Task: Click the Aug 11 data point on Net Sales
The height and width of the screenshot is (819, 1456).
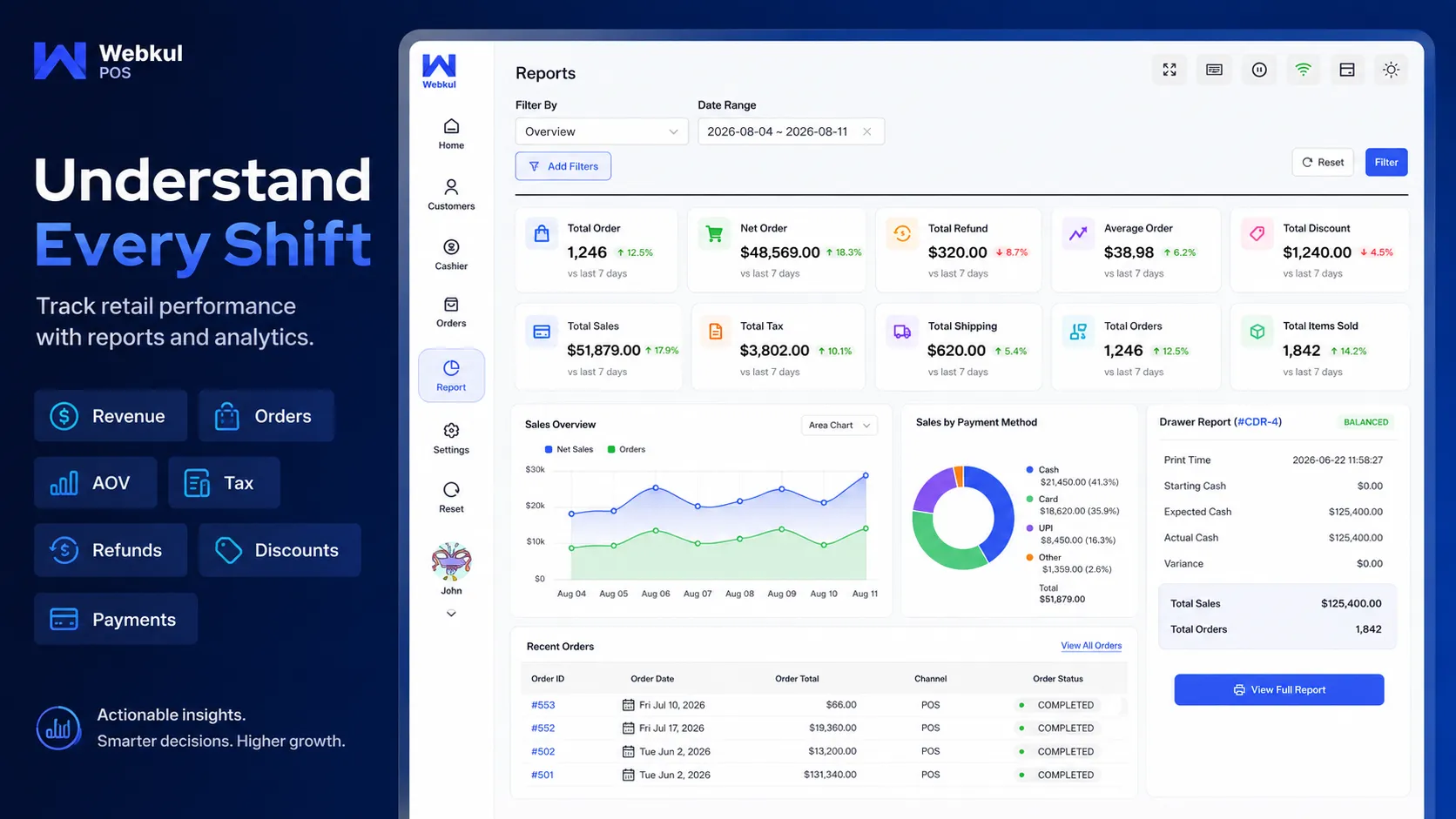Action: 866,475
